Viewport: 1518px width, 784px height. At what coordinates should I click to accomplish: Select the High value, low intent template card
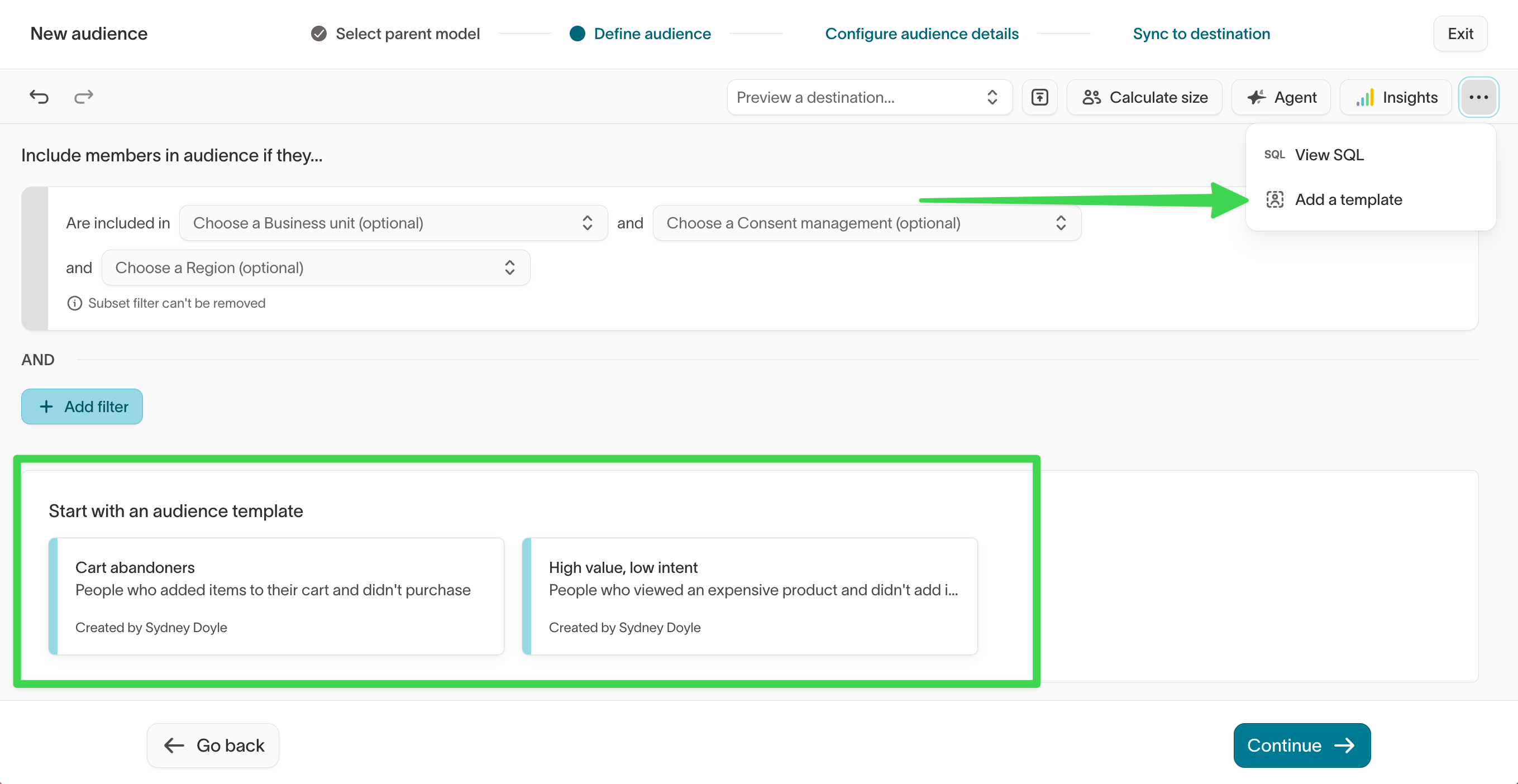(750, 596)
